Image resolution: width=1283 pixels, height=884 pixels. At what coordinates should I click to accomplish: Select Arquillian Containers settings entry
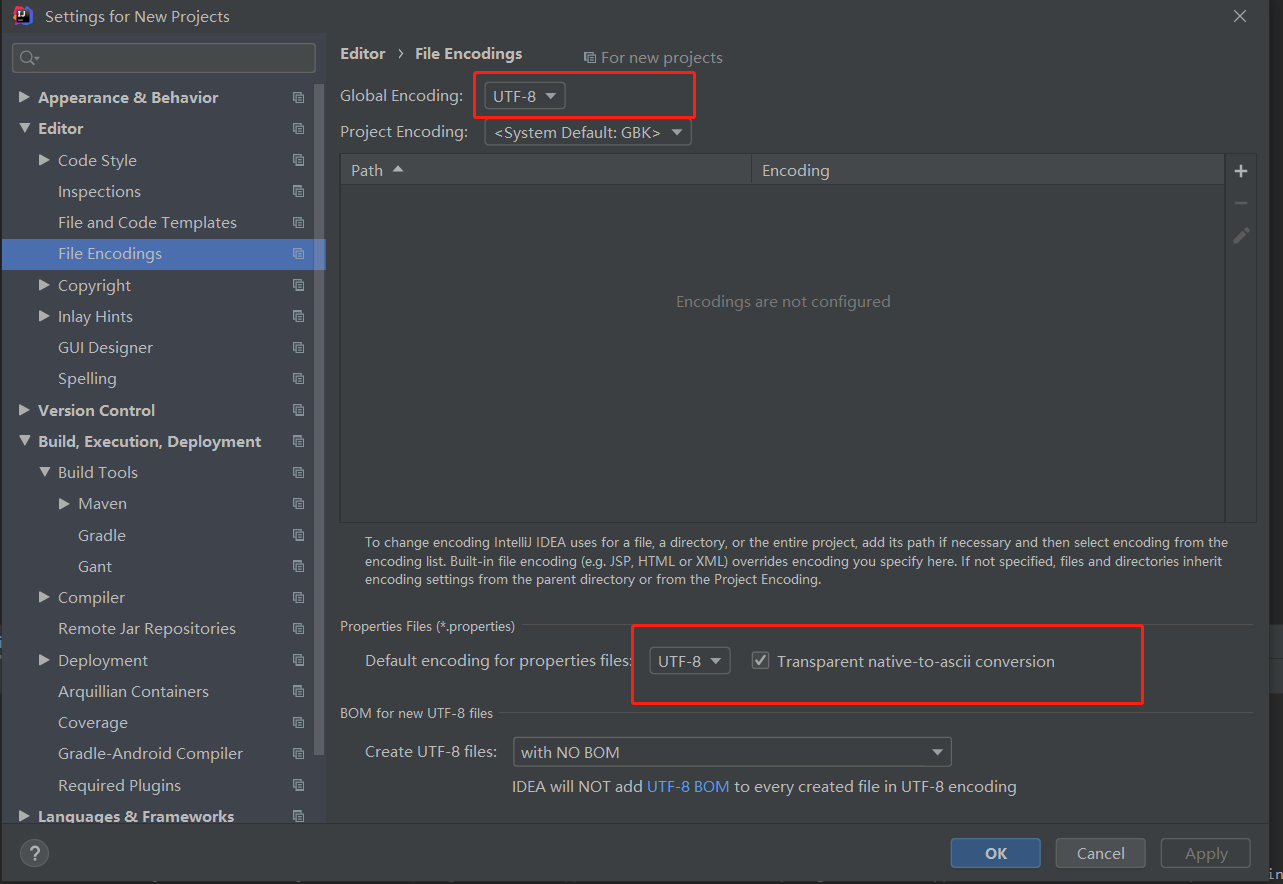[133, 691]
